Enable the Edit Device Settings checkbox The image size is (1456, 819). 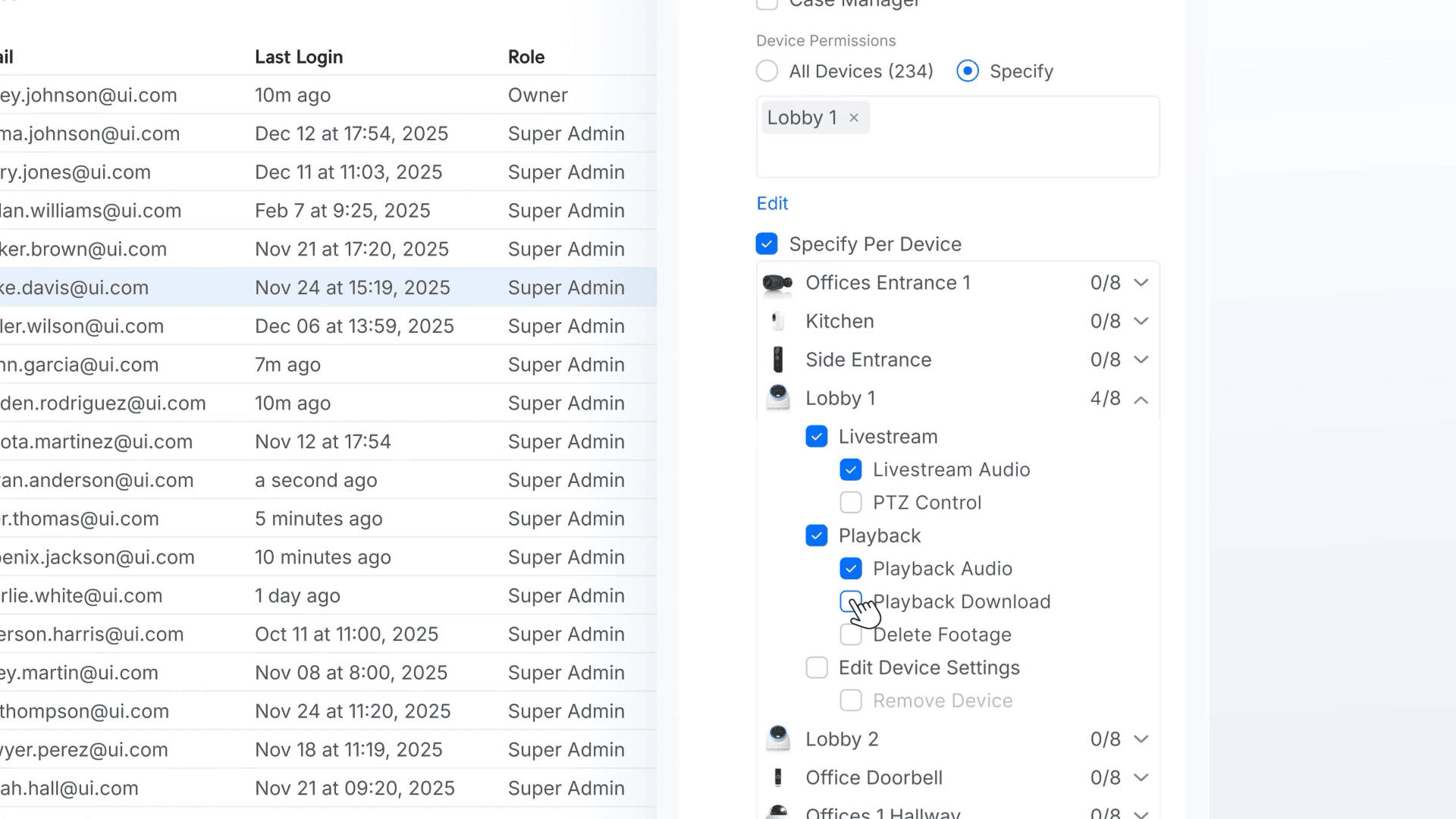(817, 667)
